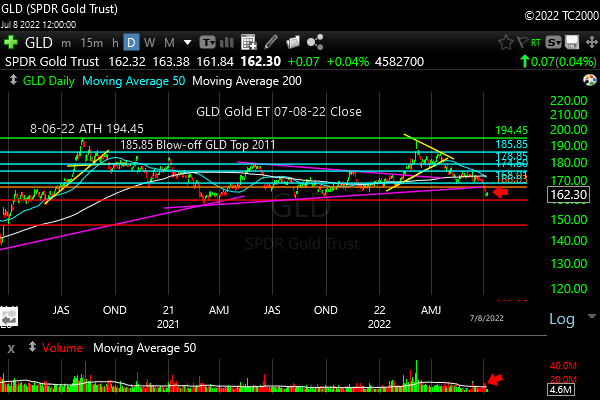Click the Log scale label
Viewport: 600px width, 400px height.
pos(562,319)
